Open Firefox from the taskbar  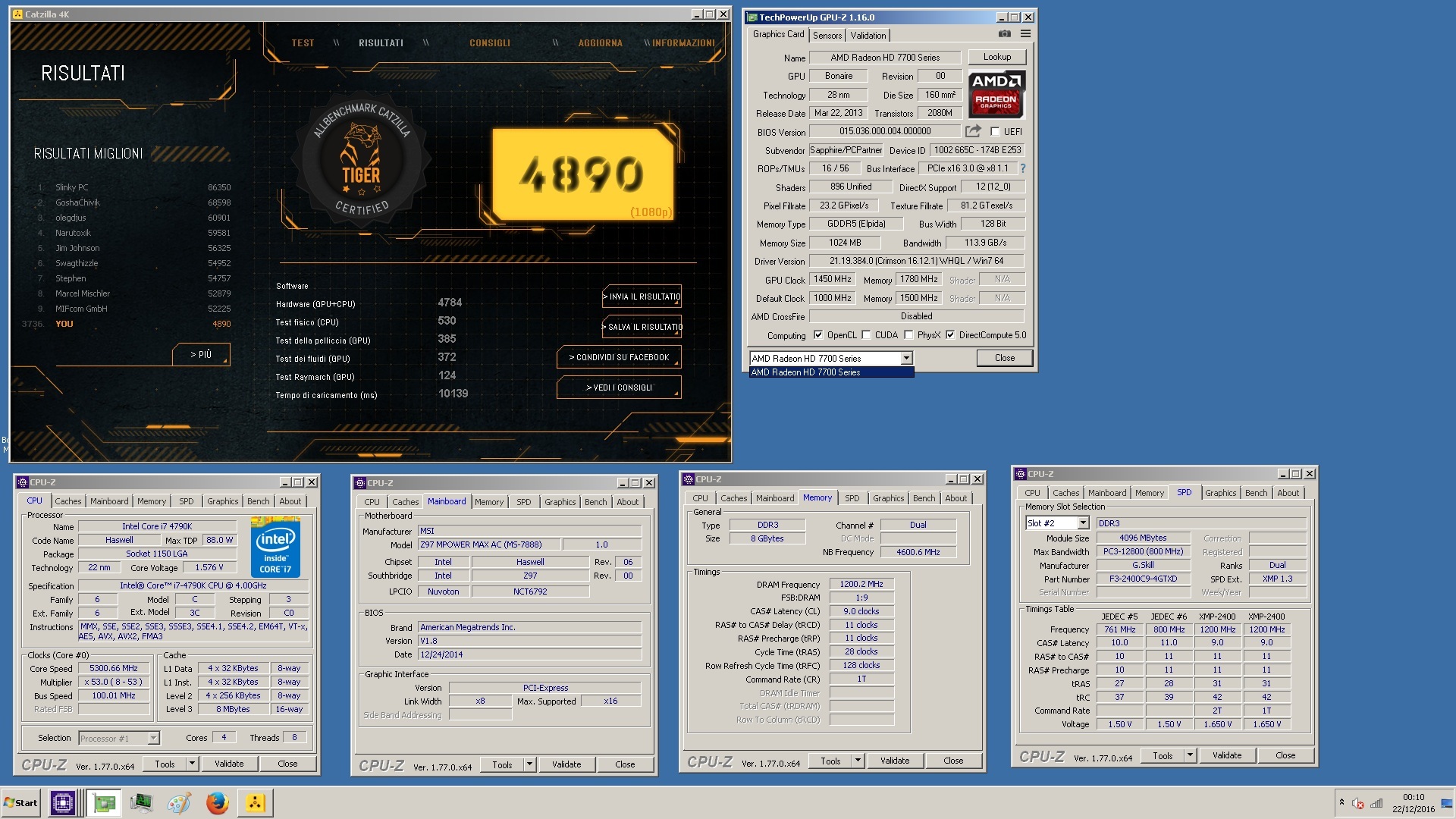[x=218, y=802]
